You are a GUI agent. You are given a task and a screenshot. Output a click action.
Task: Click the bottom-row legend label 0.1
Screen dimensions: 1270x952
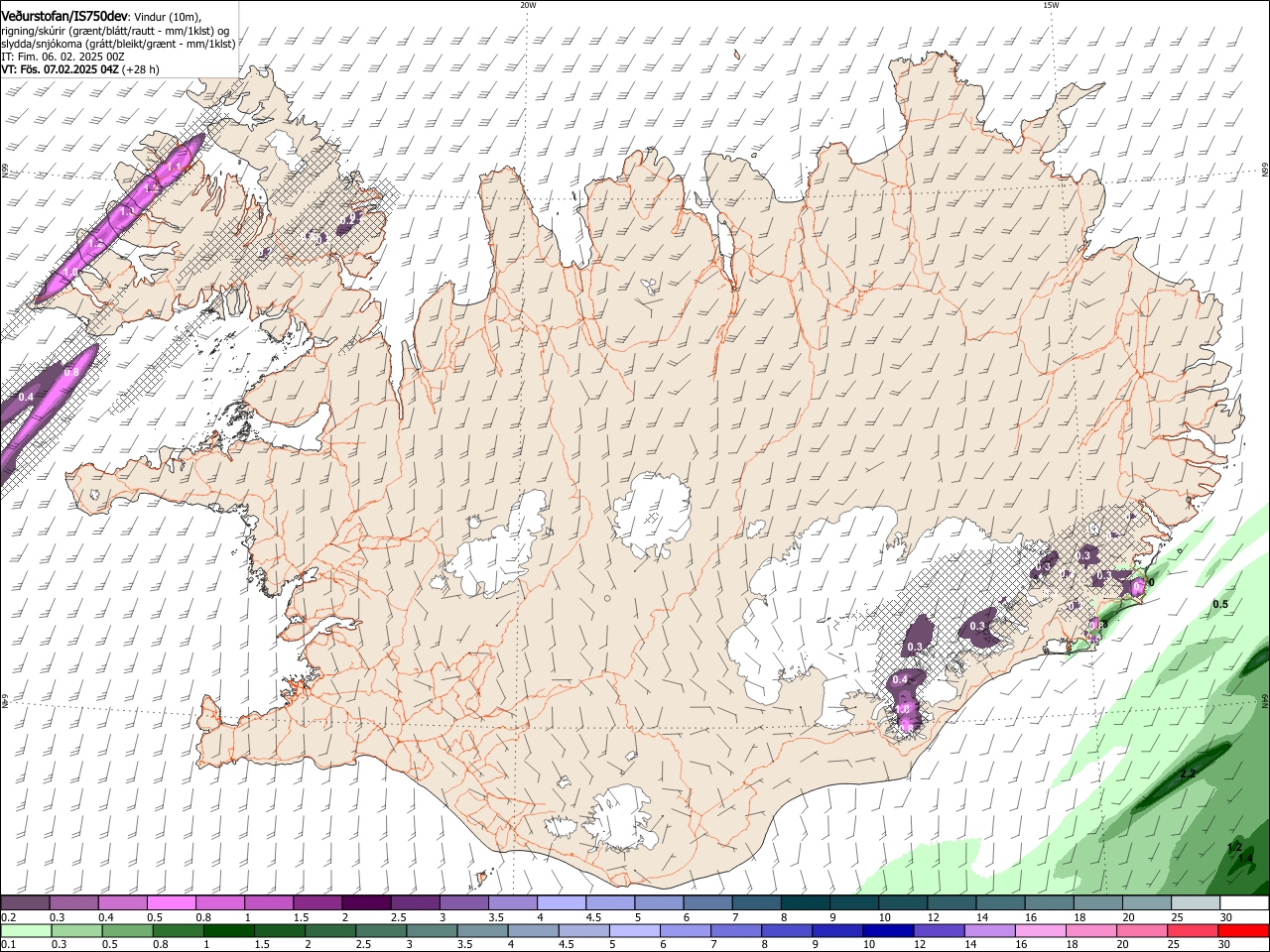click(8, 945)
